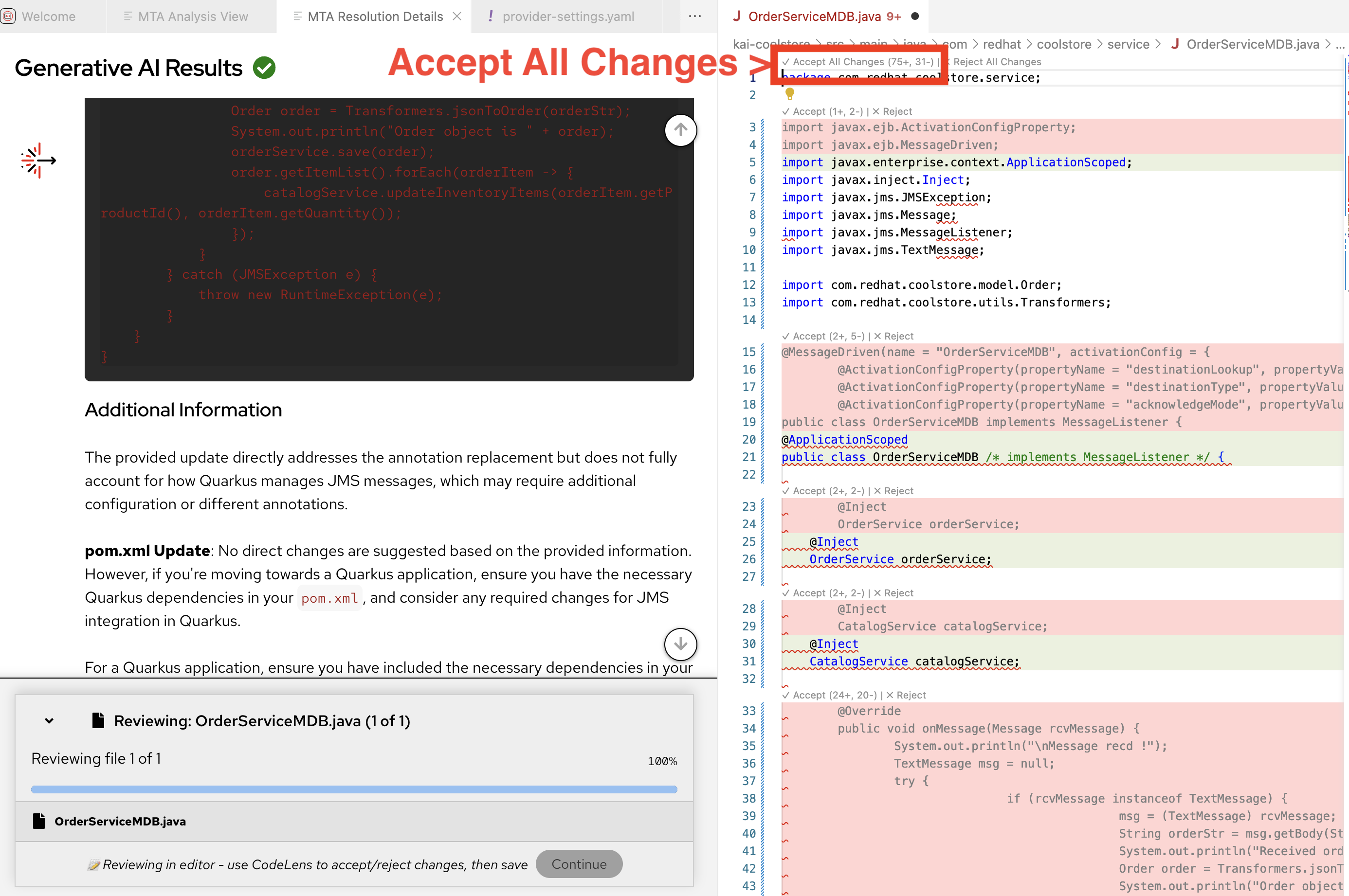Collapse the Reviewing OrderServiceMDB.java section
Viewport: 1349px width, 896px height.
(x=49, y=720)
